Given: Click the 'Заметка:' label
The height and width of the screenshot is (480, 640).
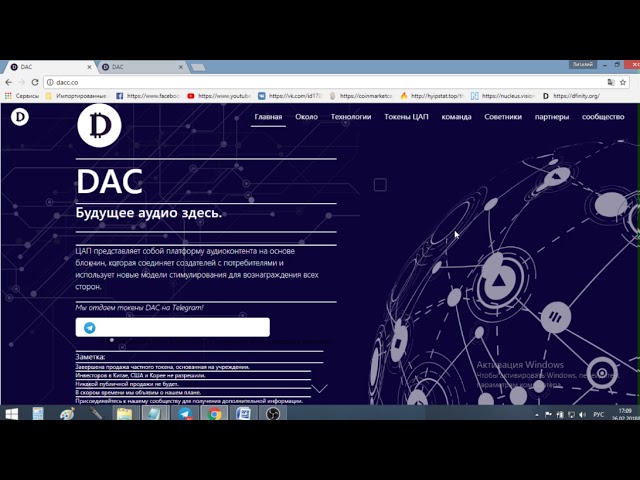Looking at the screenshot, I should point(90,357).
